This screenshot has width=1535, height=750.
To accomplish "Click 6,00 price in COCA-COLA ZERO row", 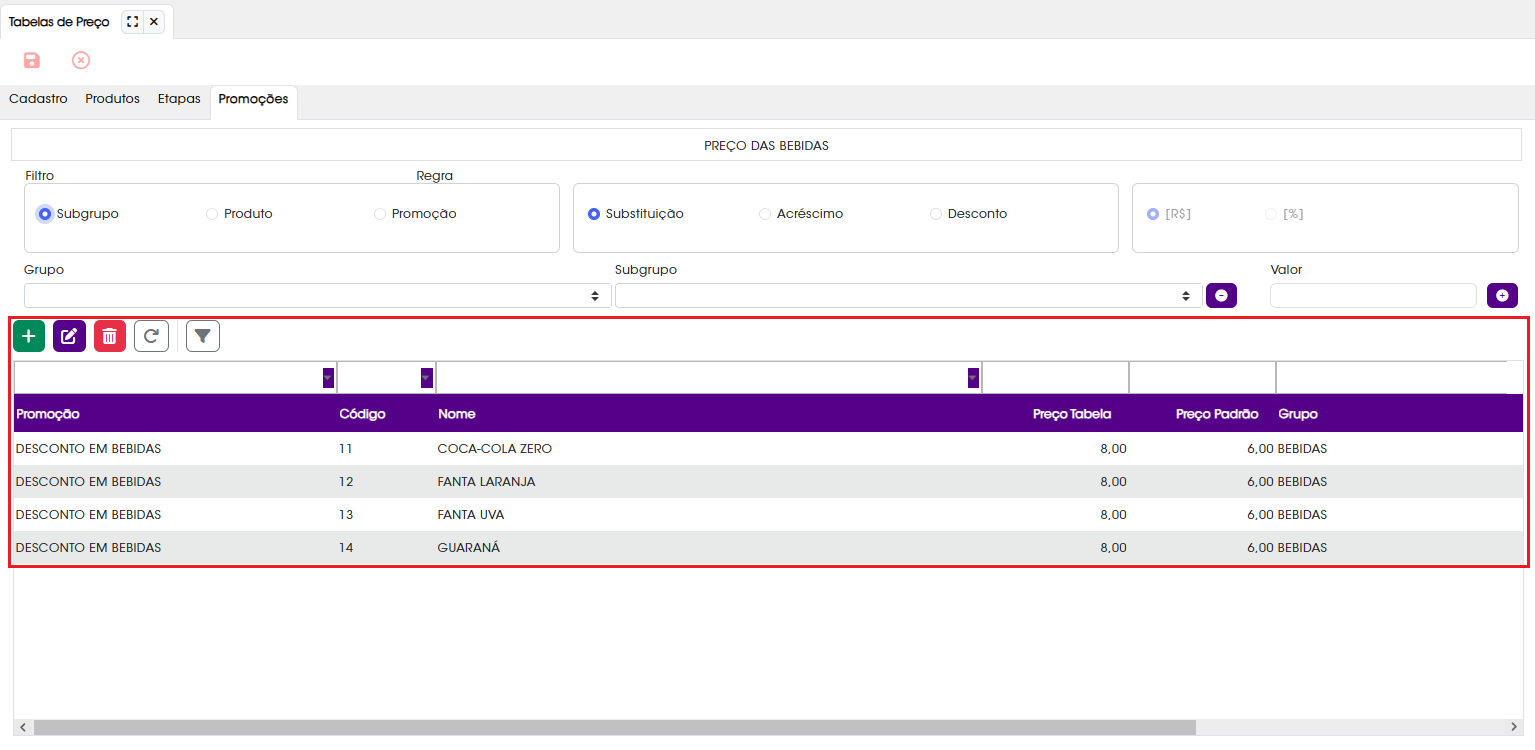I will coord(1260,449).
